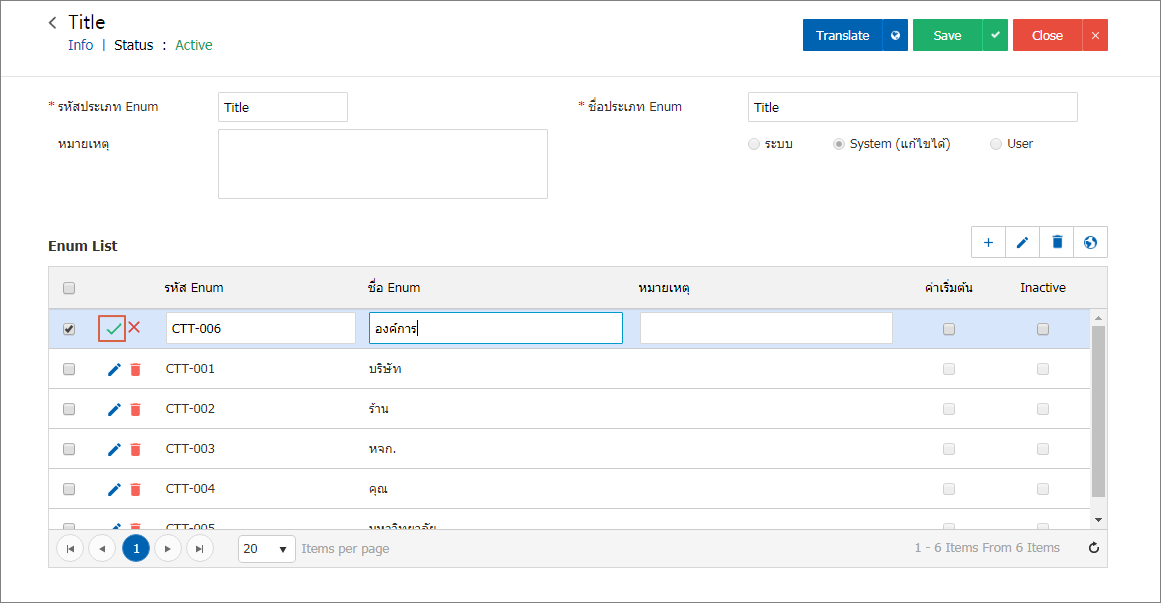Click the trash icon in the Enum List toolbar

click(x=1057, y=242)
